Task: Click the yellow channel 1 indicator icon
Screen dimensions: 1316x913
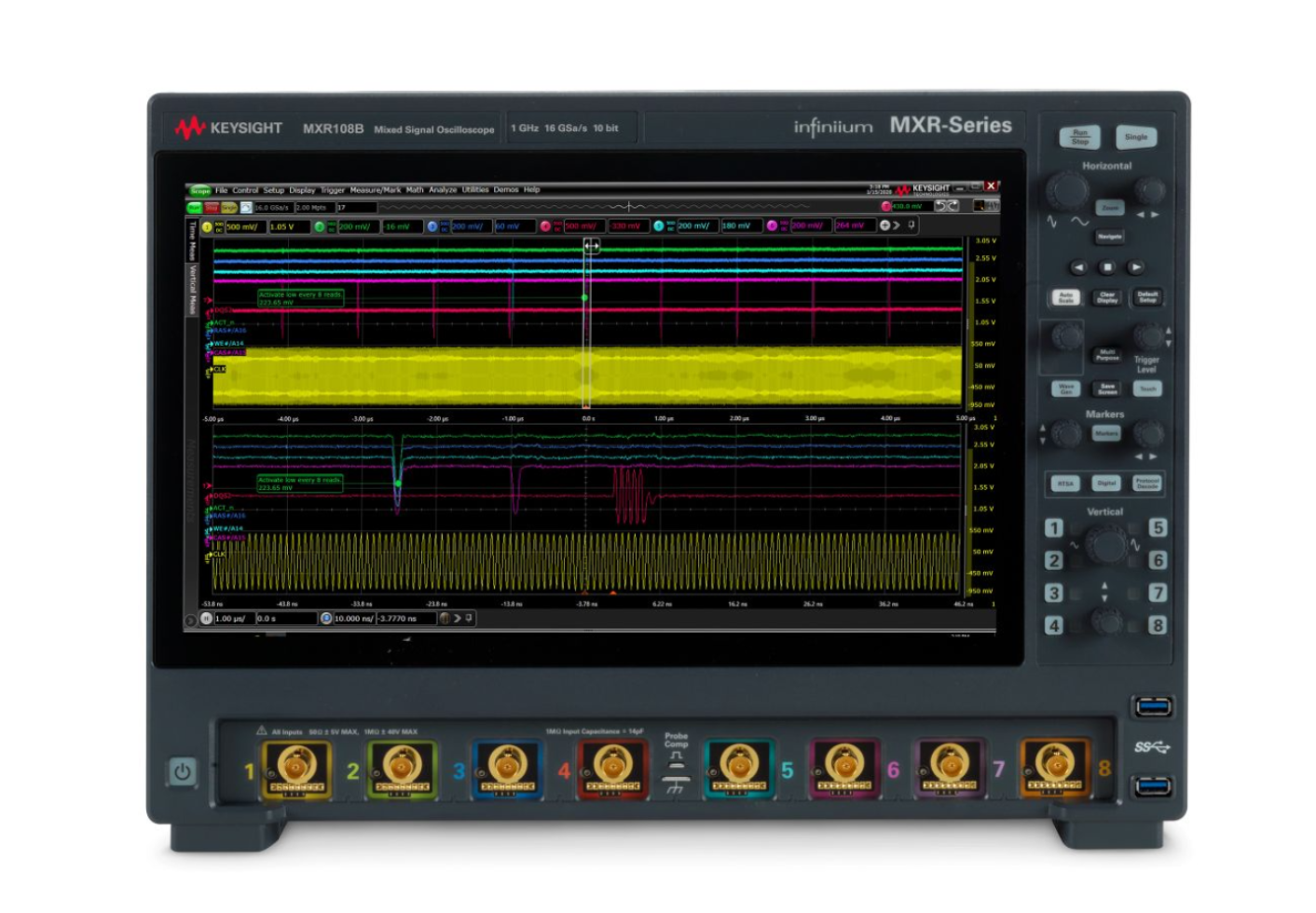Action: click(x=207, y=226)
